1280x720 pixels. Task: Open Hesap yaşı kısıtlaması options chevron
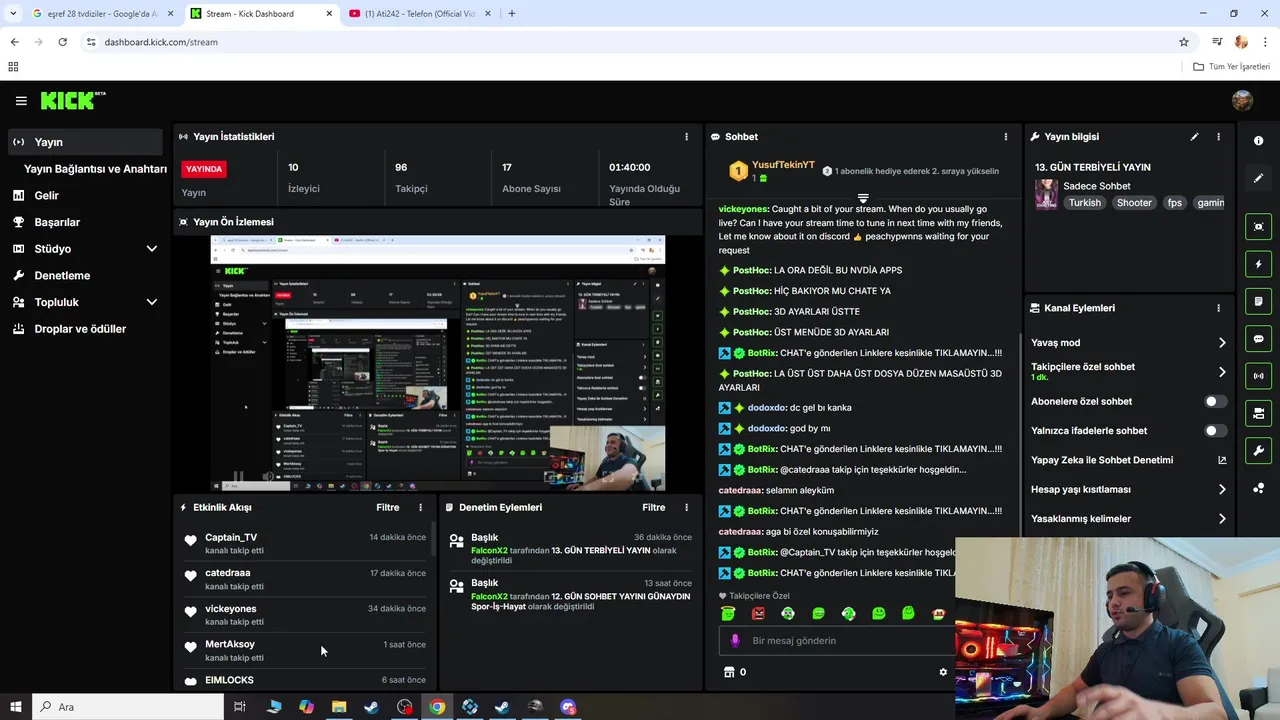tap(1221, 490)
